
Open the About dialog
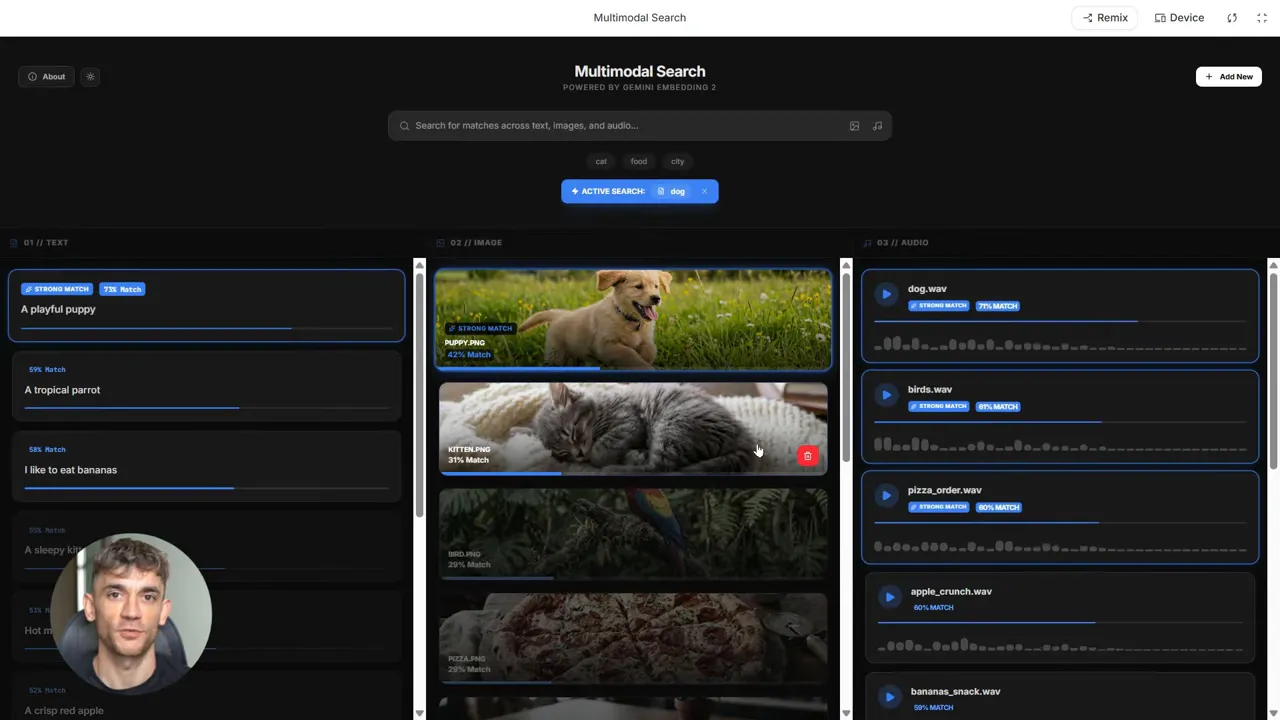pos(46,77)
